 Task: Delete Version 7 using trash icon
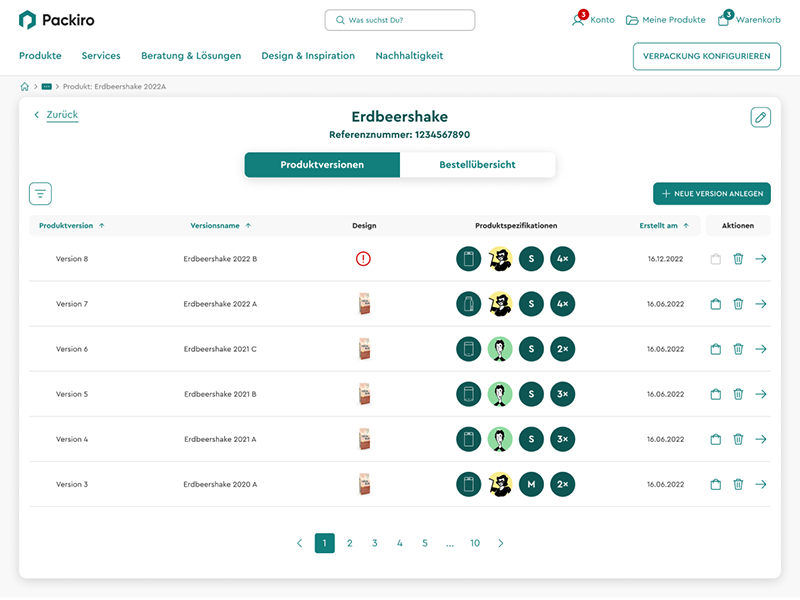738,304
